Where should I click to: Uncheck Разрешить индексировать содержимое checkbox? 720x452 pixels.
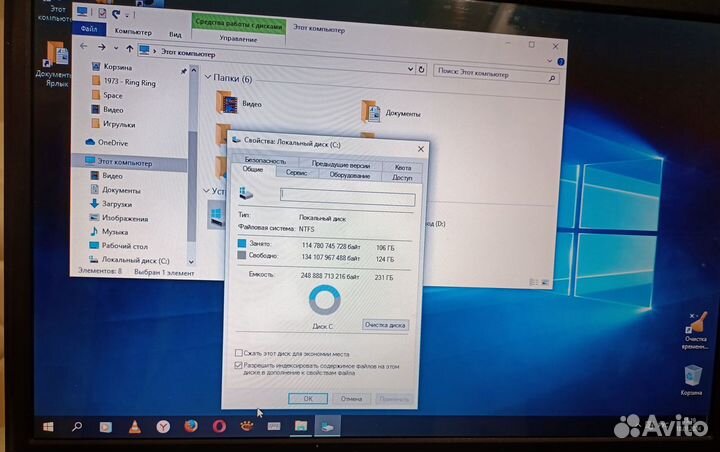pos(238,365)
